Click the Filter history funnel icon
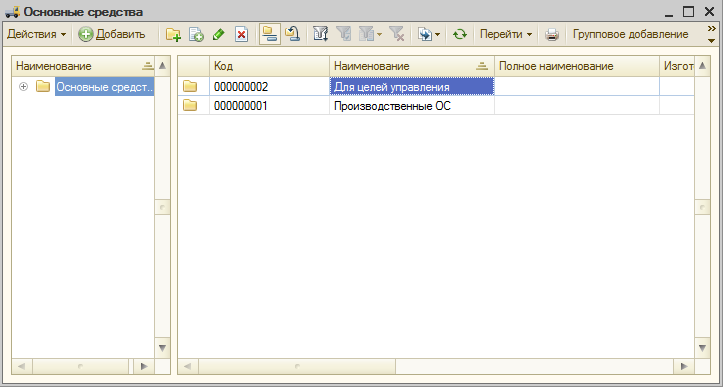 coord(366,35)
